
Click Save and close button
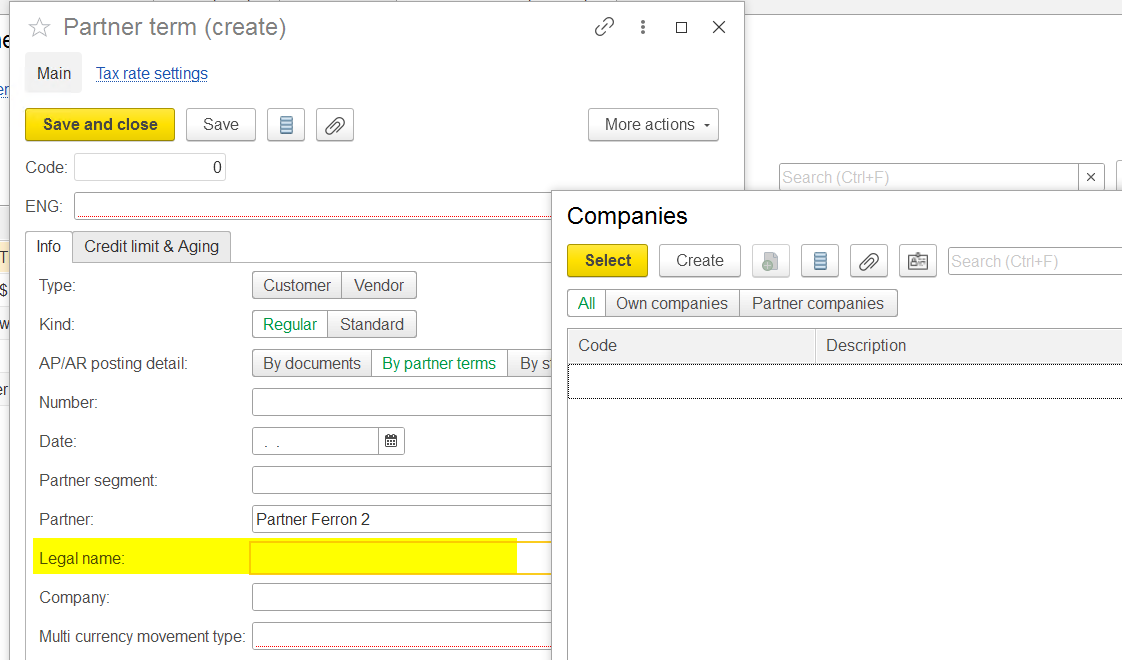pyautogui.click(x=100, y=125)
